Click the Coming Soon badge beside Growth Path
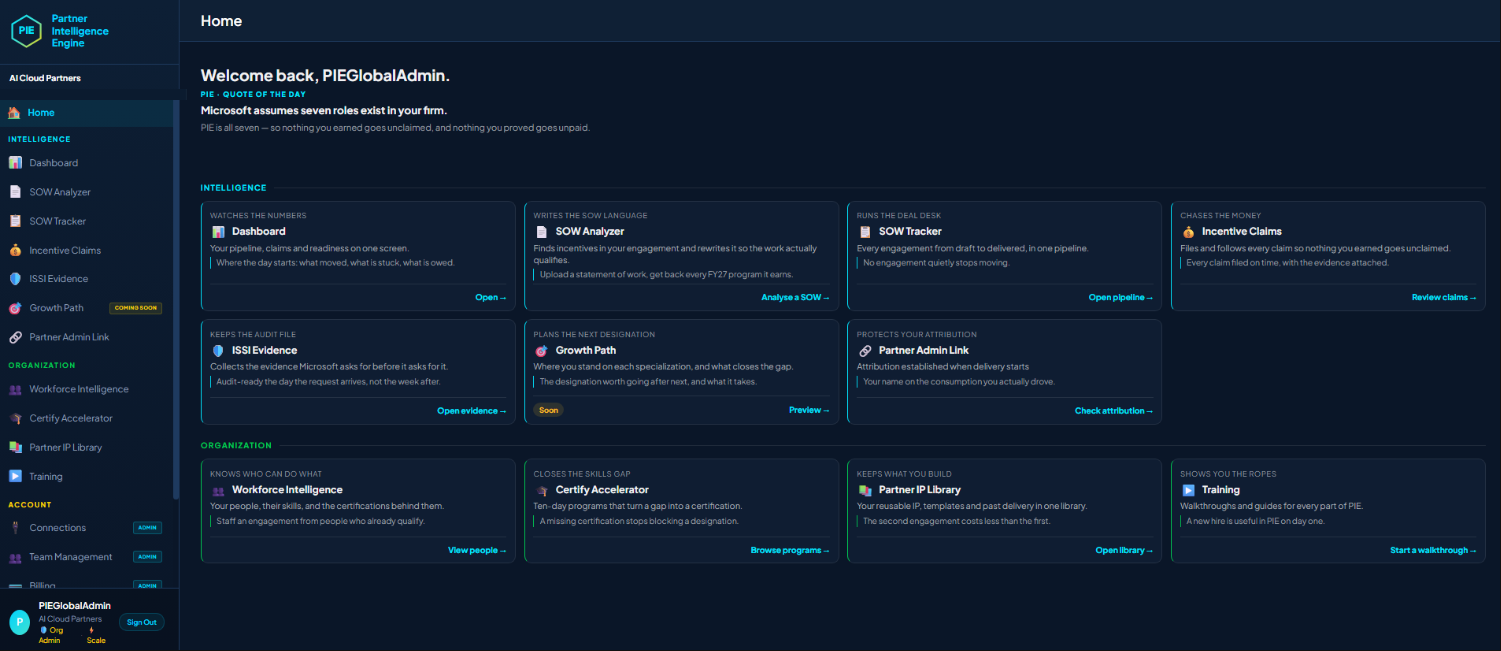 click(135, 308)
